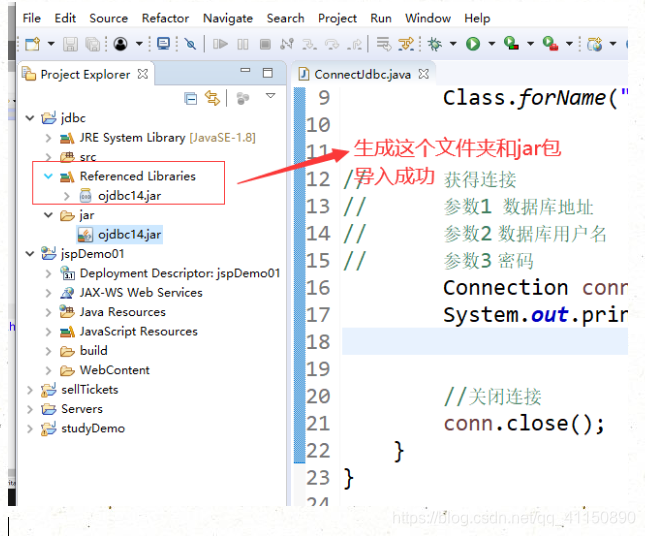The image size is (645, 536).
Task: Click the External Tools run icon
Action: point(550,44)
